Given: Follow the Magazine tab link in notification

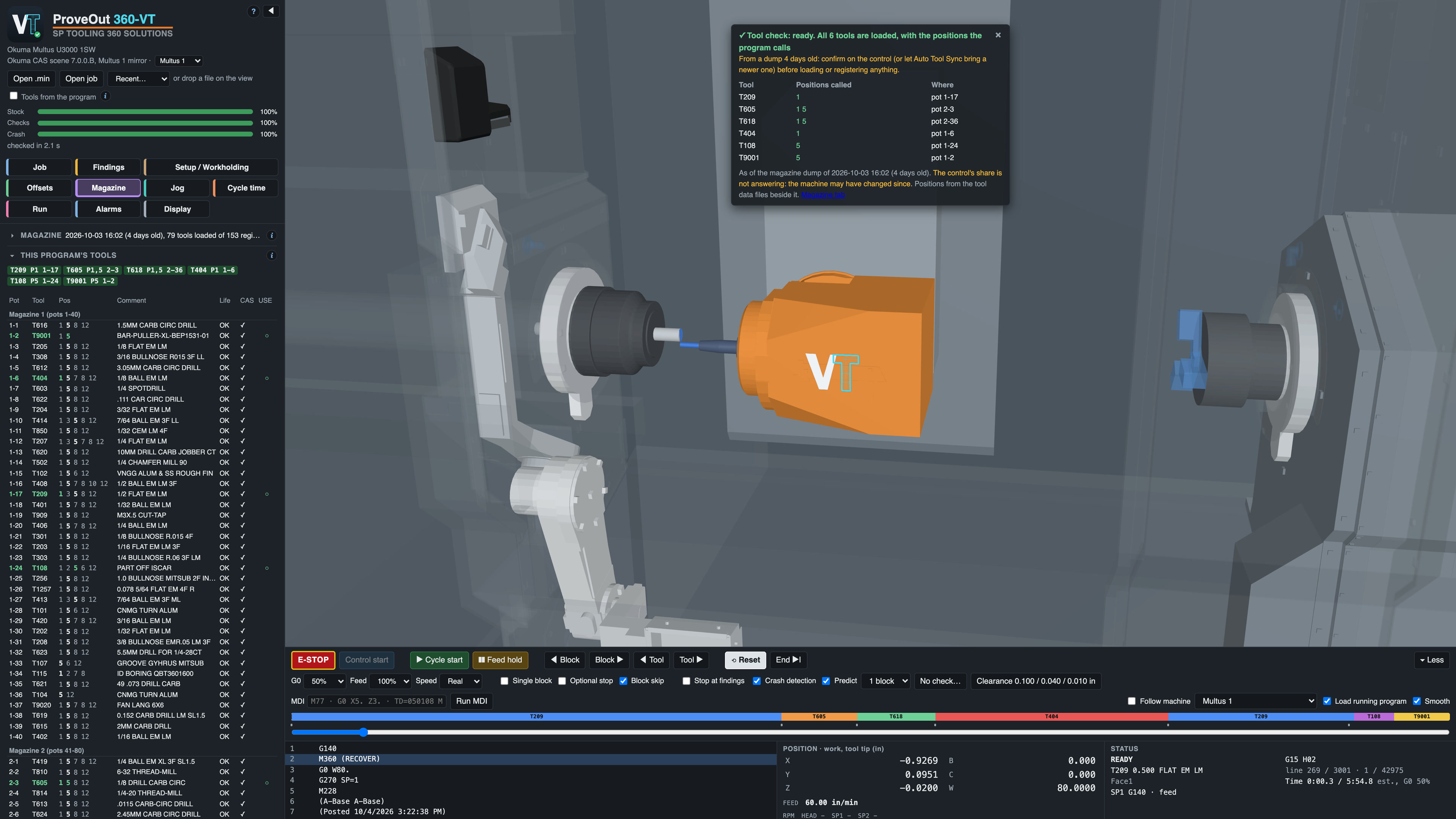Looking at the screenshot, I should pyautogui.click(x=822, y=195).
